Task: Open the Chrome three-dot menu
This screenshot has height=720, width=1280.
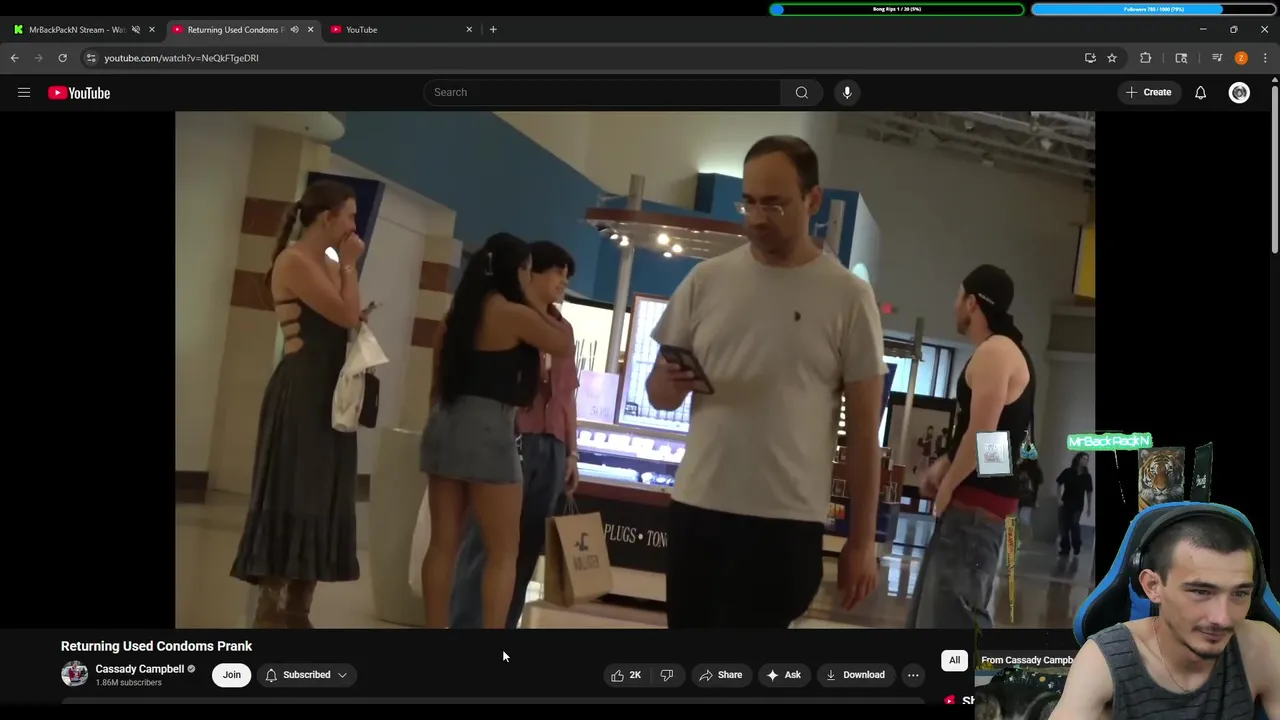Action: [1265, 58]
